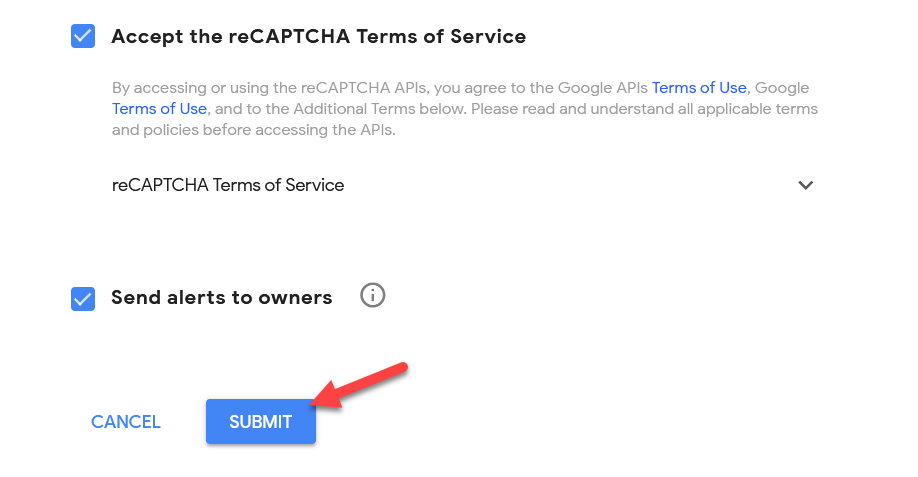Open Terms of Use link after Google APIs
This screenshot has width=918, height=477.
pyautogui.click(x=699, y=88)
